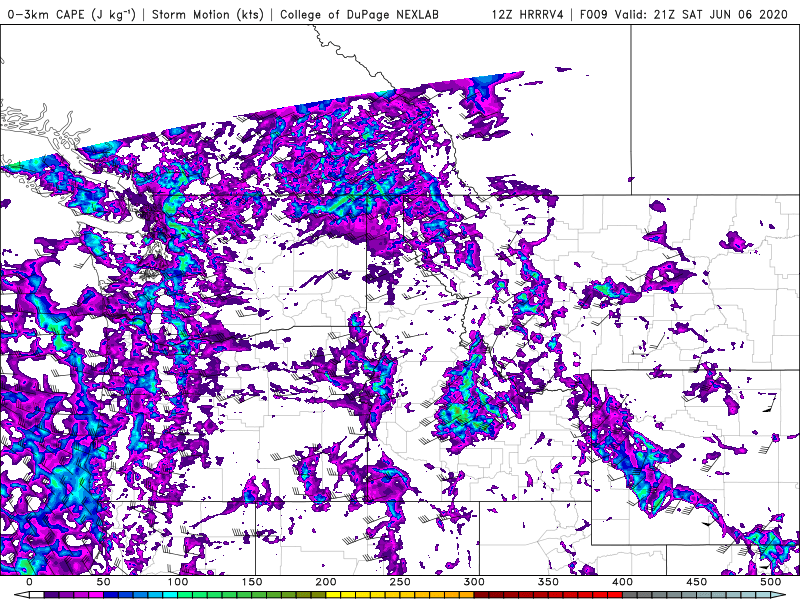Click the '200' value on the color scale
This screenshot has height=600, width=800.
(x=326, y=582)
